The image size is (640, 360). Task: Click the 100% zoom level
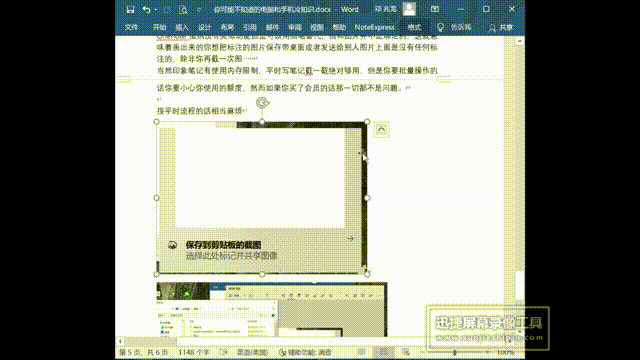click(x=505, y=352)
